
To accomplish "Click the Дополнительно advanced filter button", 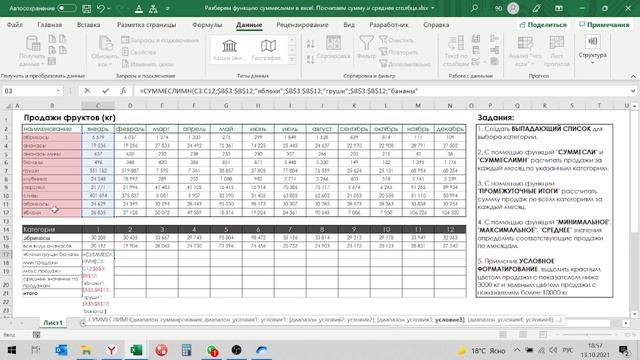I will (405, 64).
